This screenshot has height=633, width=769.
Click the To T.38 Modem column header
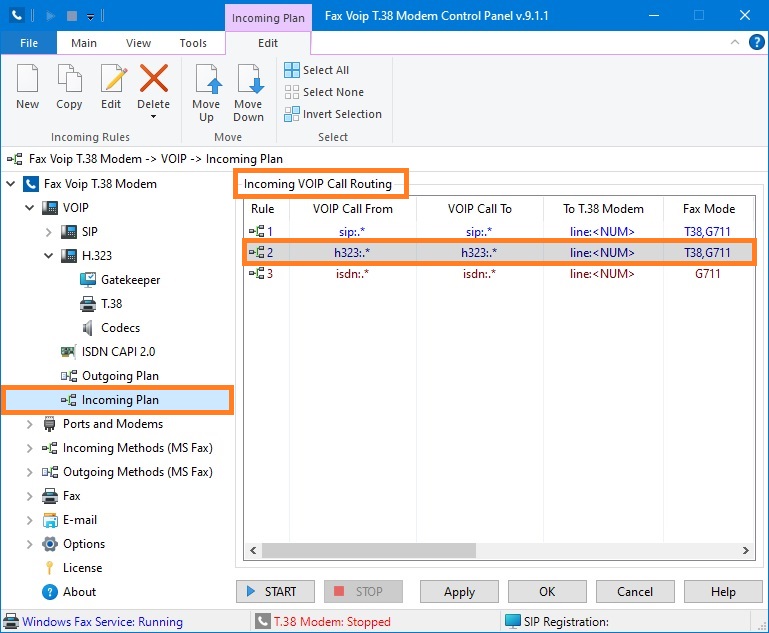coord(603,209)
